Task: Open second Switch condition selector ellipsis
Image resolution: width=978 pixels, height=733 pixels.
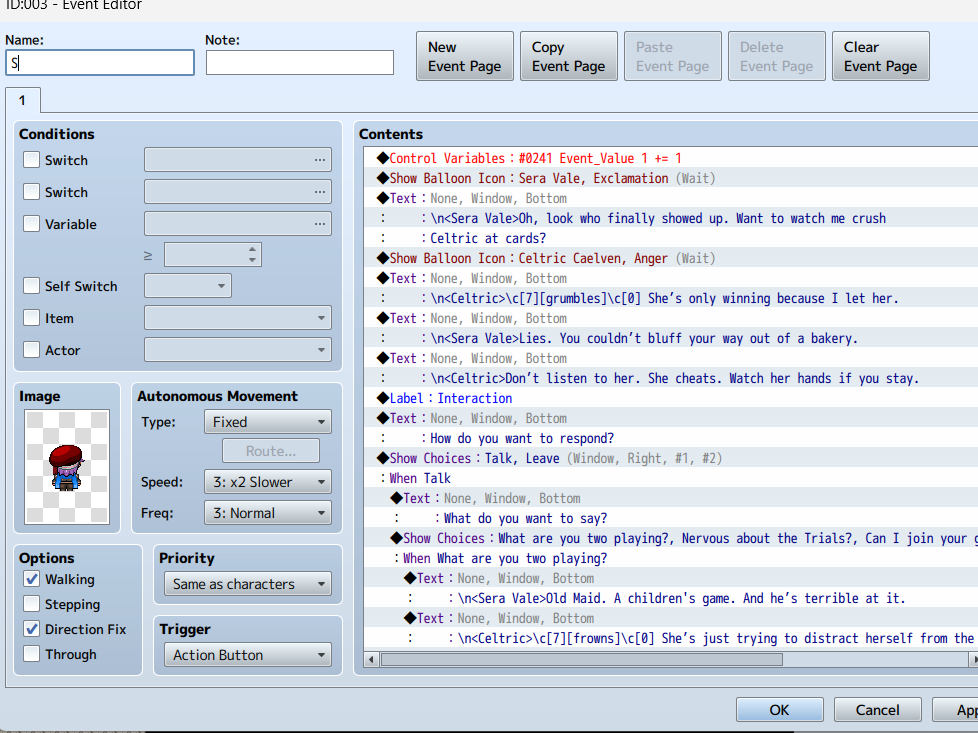Action: tap(320, 192)
